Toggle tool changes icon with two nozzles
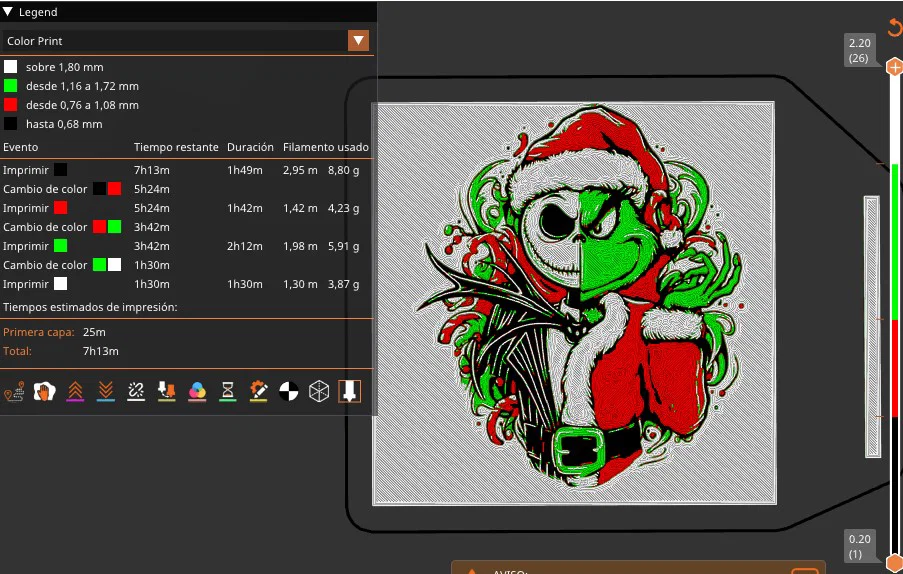Image resolution: width=903 pixels, height=574 pixels. [x=166, y=391]
